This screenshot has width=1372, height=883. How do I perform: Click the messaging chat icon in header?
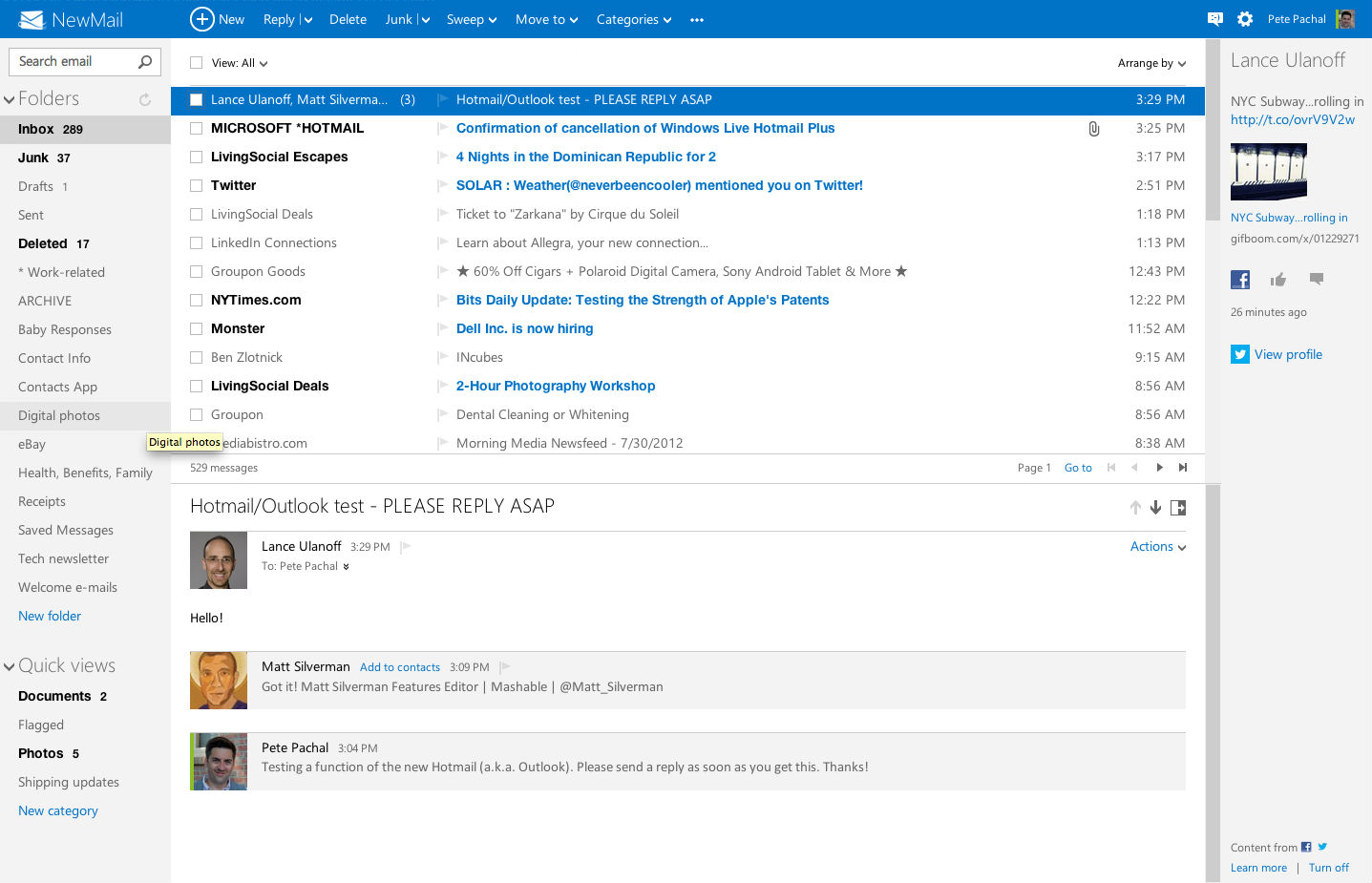pos(1214,19)
